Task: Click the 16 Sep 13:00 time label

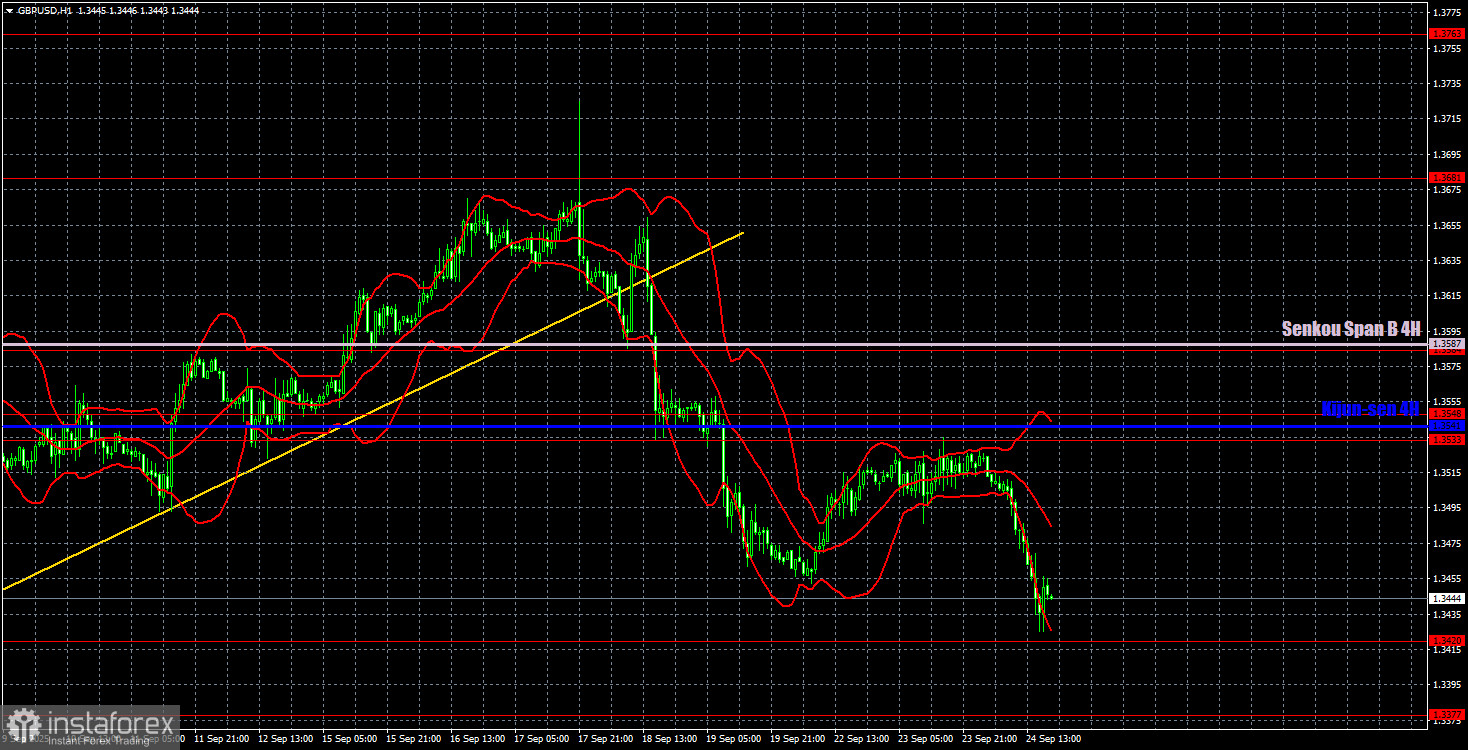Action: (477, 739)
